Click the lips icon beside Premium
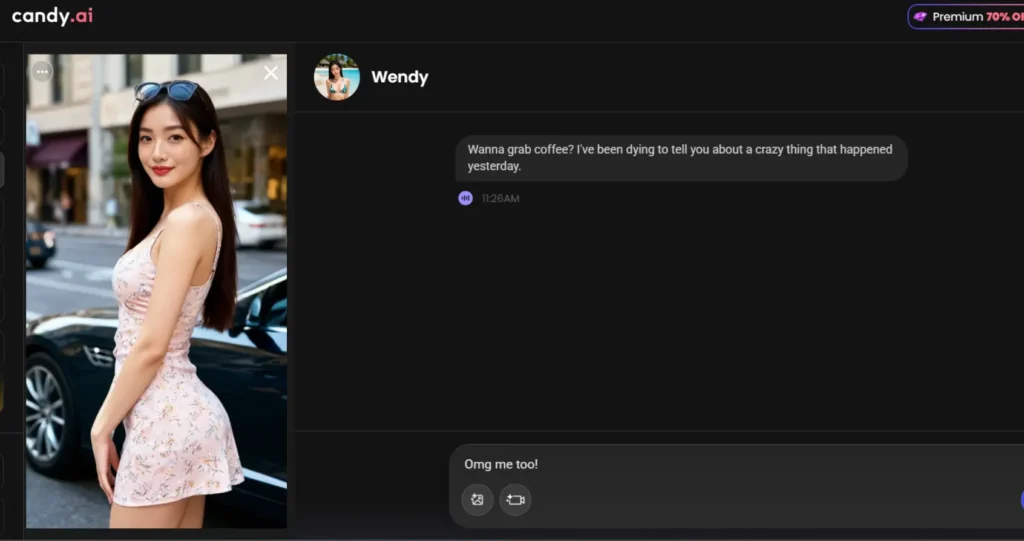 tap(920, 17)
